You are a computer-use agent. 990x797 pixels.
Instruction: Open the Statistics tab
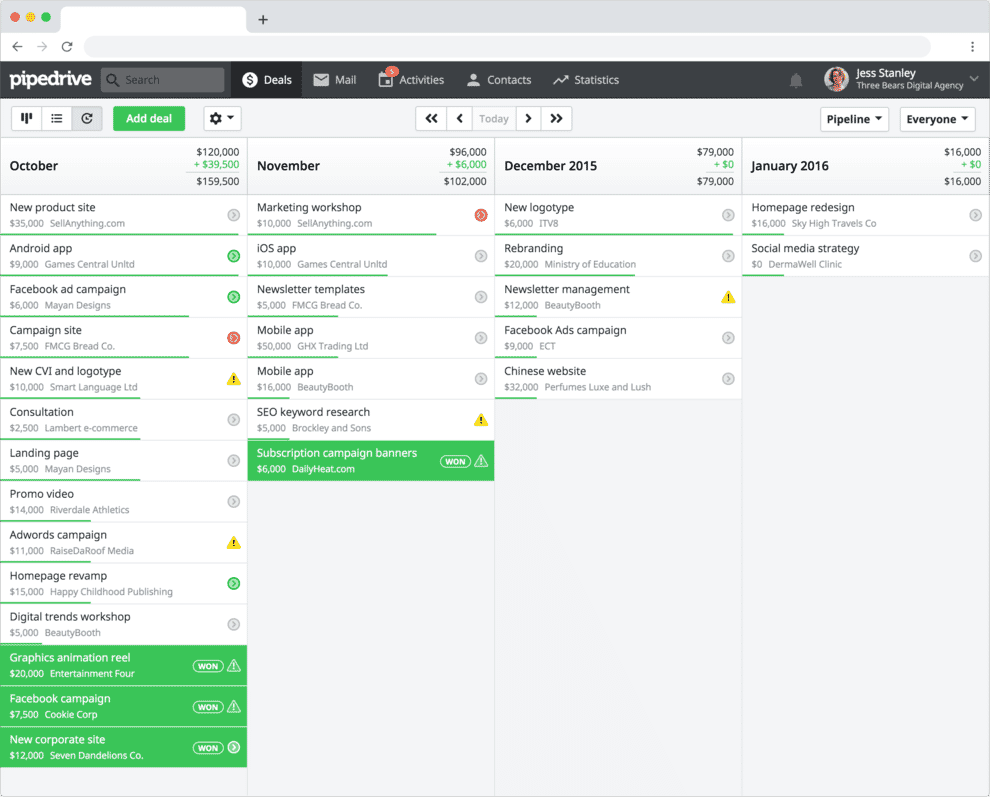(x=586, y=80)
